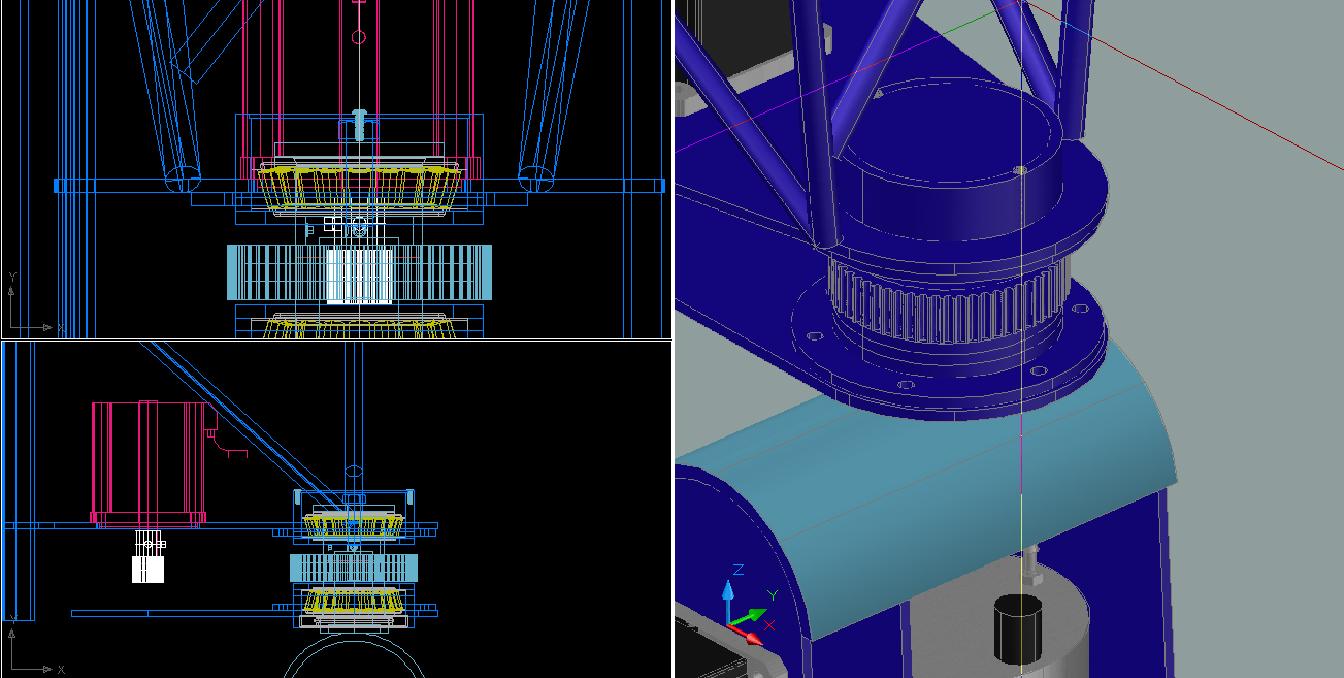Select the pink motor in bottom-left viewport

pyautogui.click(x=149, y=463)
